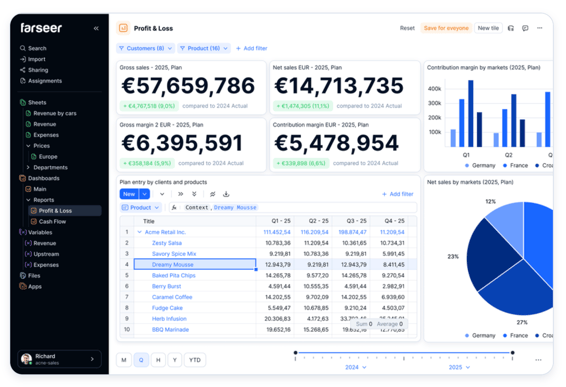This screenshot has width=566, height=387.
Task: Open the Customers (8) filter dropdown
Action: click(x=145, y=48)
